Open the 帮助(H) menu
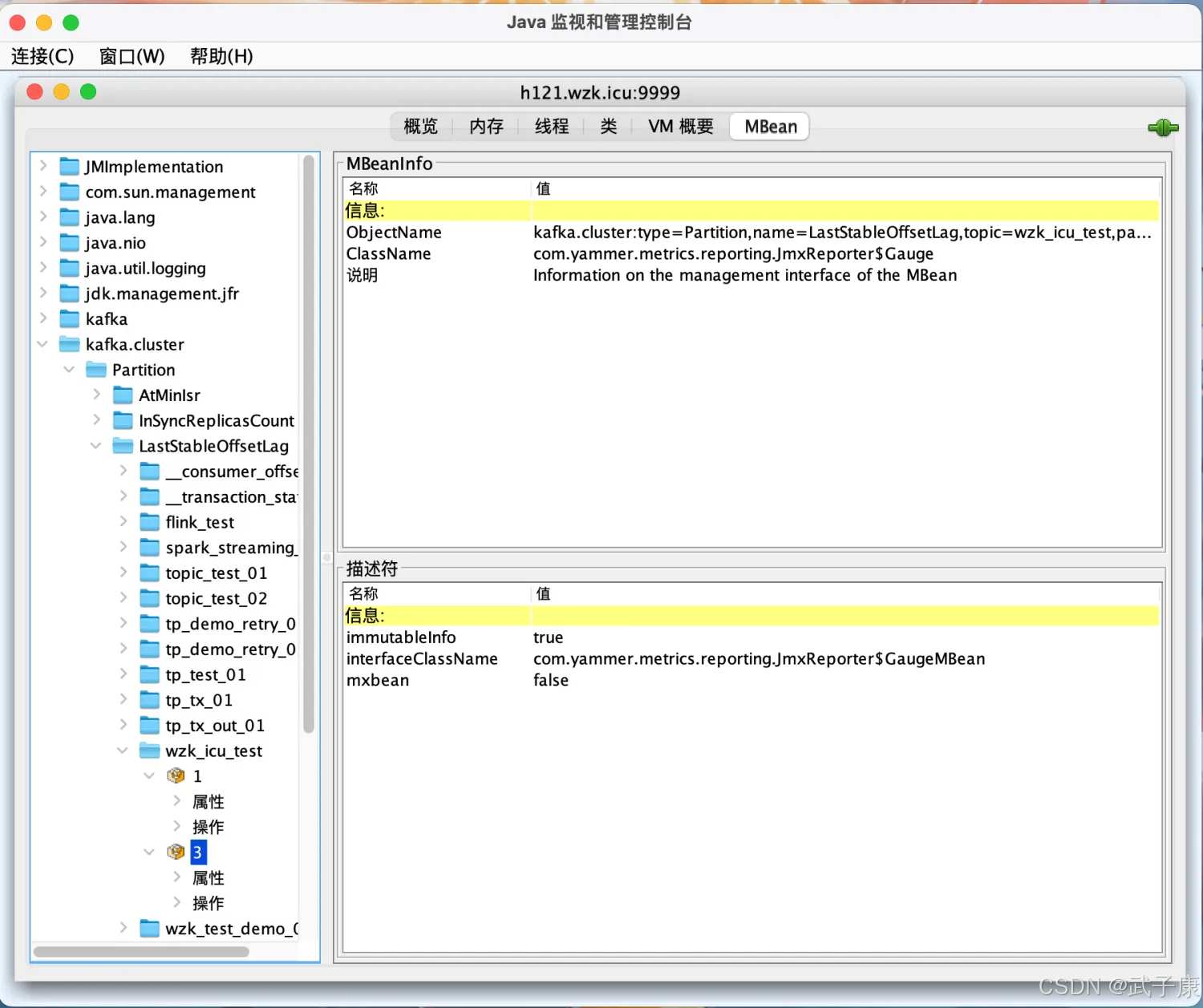1203x1008 pixels. (x=221, y=56)
